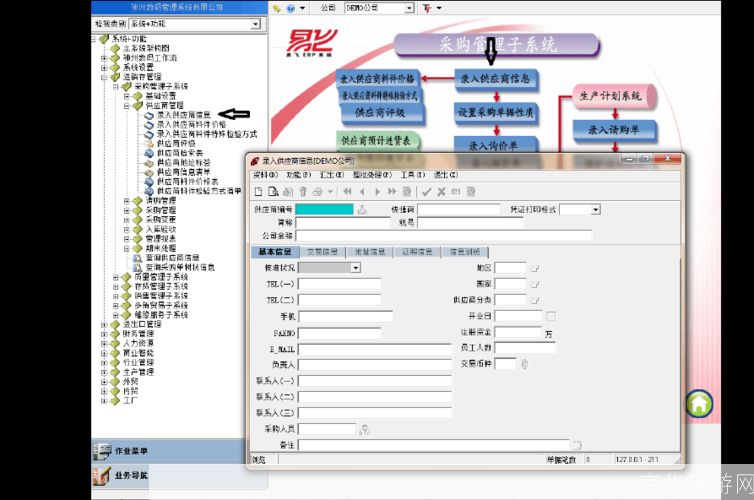Open the 工具(T) menu

413,175
